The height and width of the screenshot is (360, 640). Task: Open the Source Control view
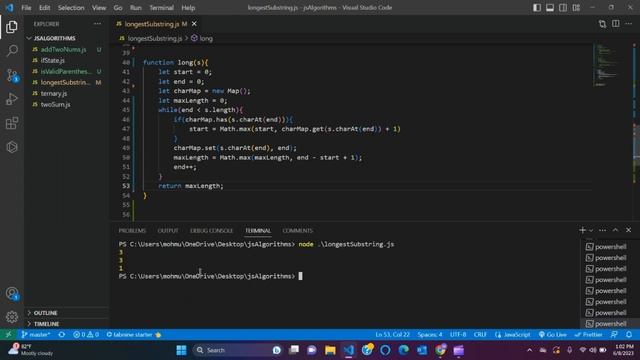12,75
